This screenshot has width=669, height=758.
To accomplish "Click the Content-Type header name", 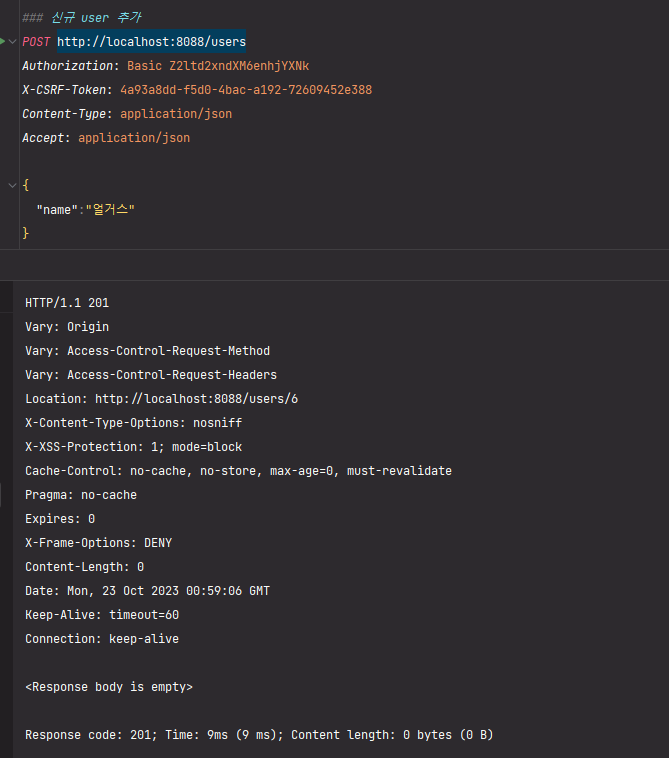I will pos(64,114).
